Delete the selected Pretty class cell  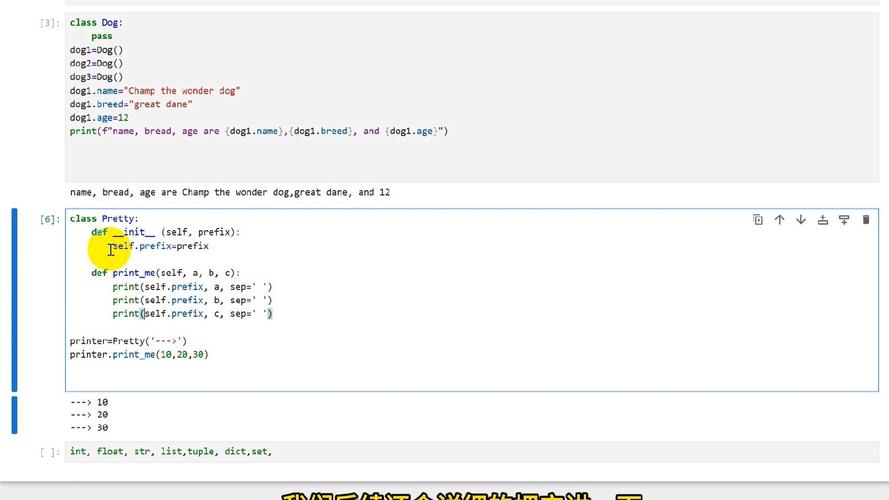pyautogui.click(x=866, y=220)
